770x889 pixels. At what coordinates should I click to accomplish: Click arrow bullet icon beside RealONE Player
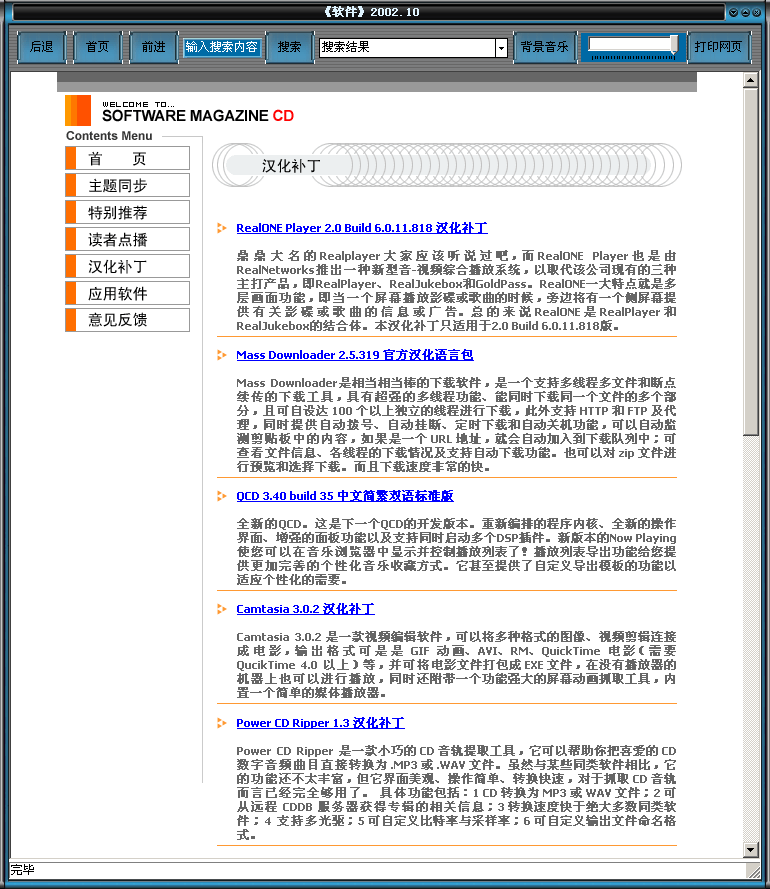point(222,228)
